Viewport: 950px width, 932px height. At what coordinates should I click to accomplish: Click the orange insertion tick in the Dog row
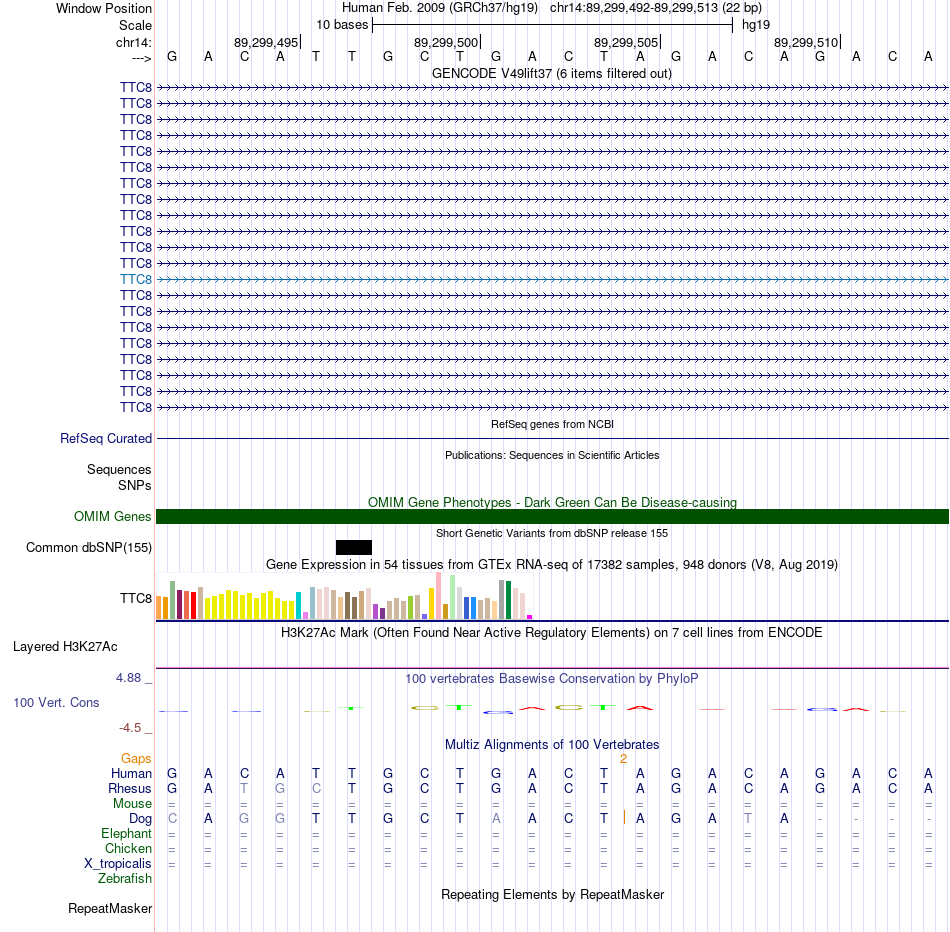[624, 817]
